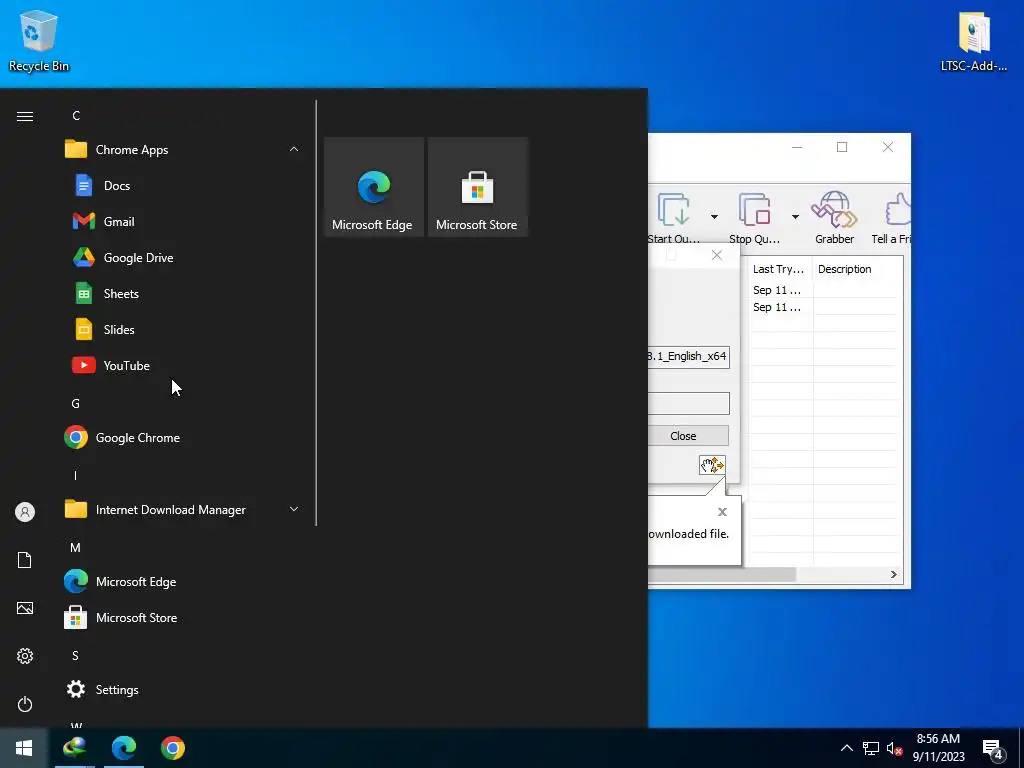Click the drag-and-drop hand icon in IDM dialog
Screen dimensions: 1024x768
tap(712, 465)
